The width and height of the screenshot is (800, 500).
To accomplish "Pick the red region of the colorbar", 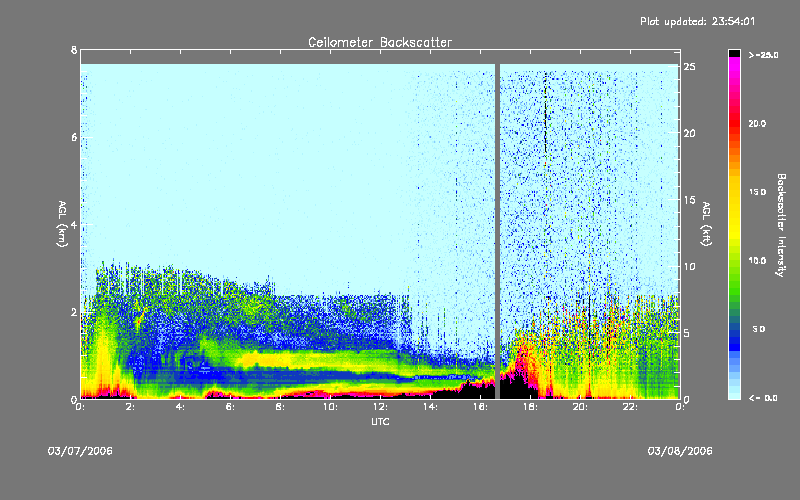I will (x=735, y=125).
